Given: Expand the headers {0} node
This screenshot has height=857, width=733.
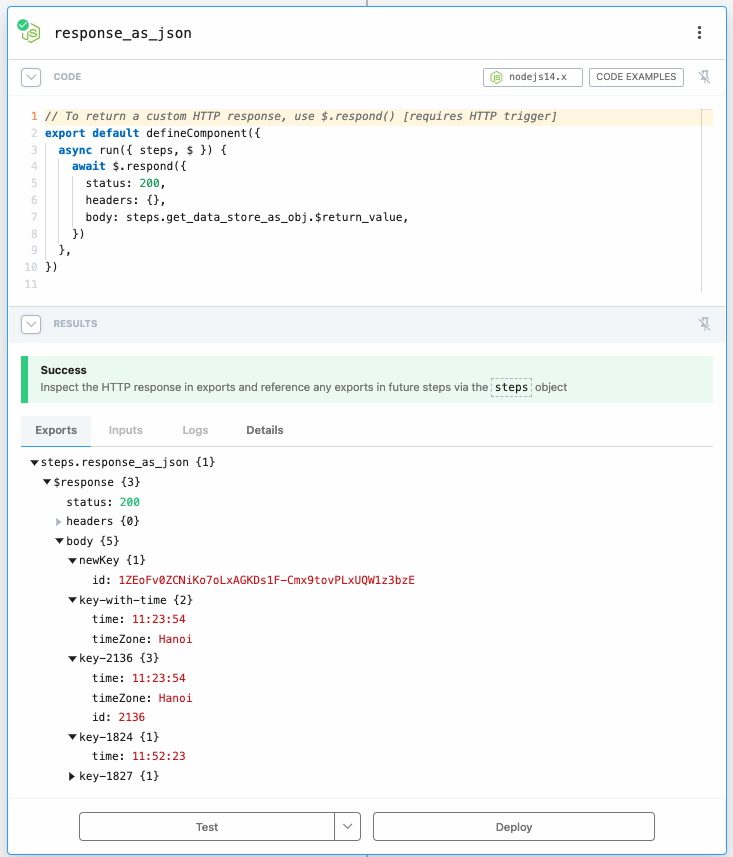Looking at the screenshot, I should [x=58, y=521].
